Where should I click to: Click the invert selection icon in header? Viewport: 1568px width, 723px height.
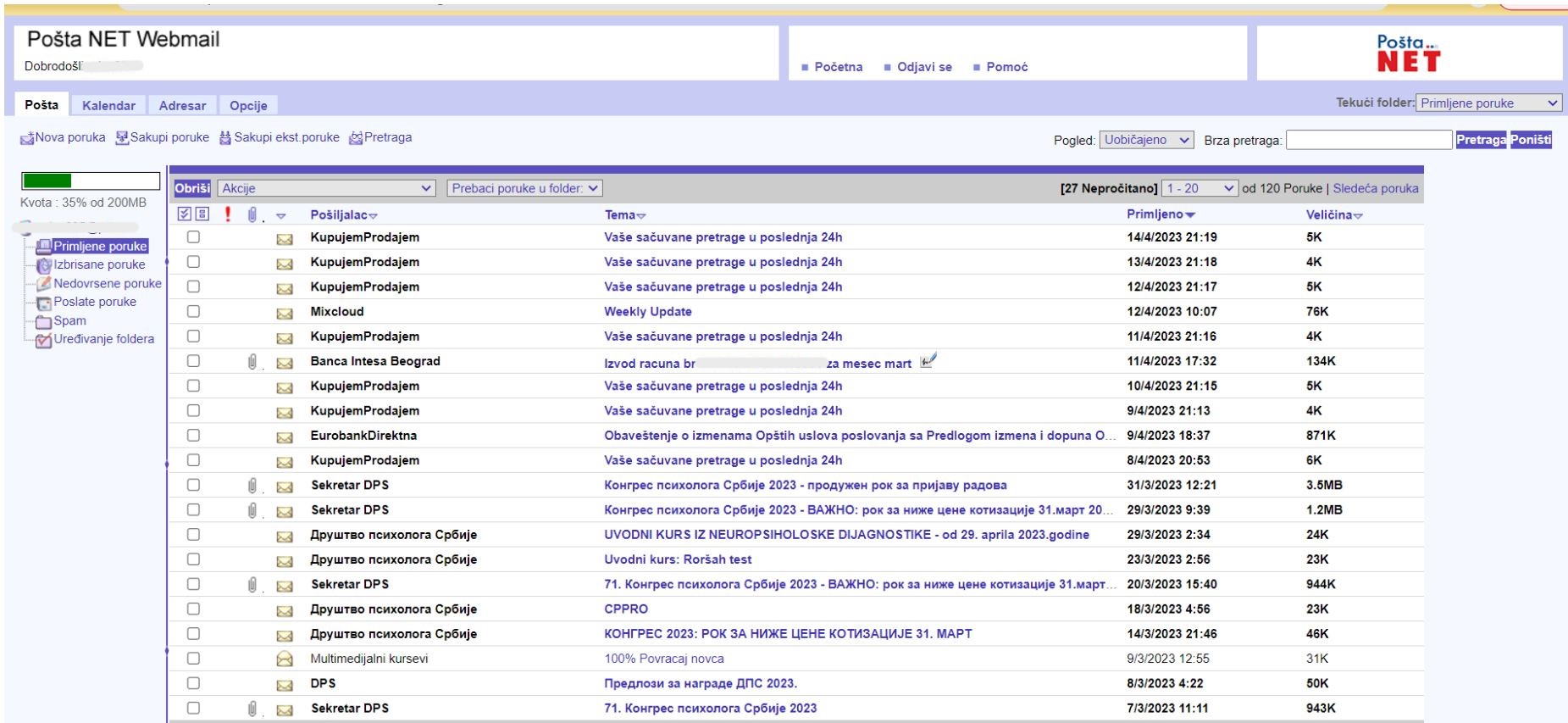[x=202, y=214]
